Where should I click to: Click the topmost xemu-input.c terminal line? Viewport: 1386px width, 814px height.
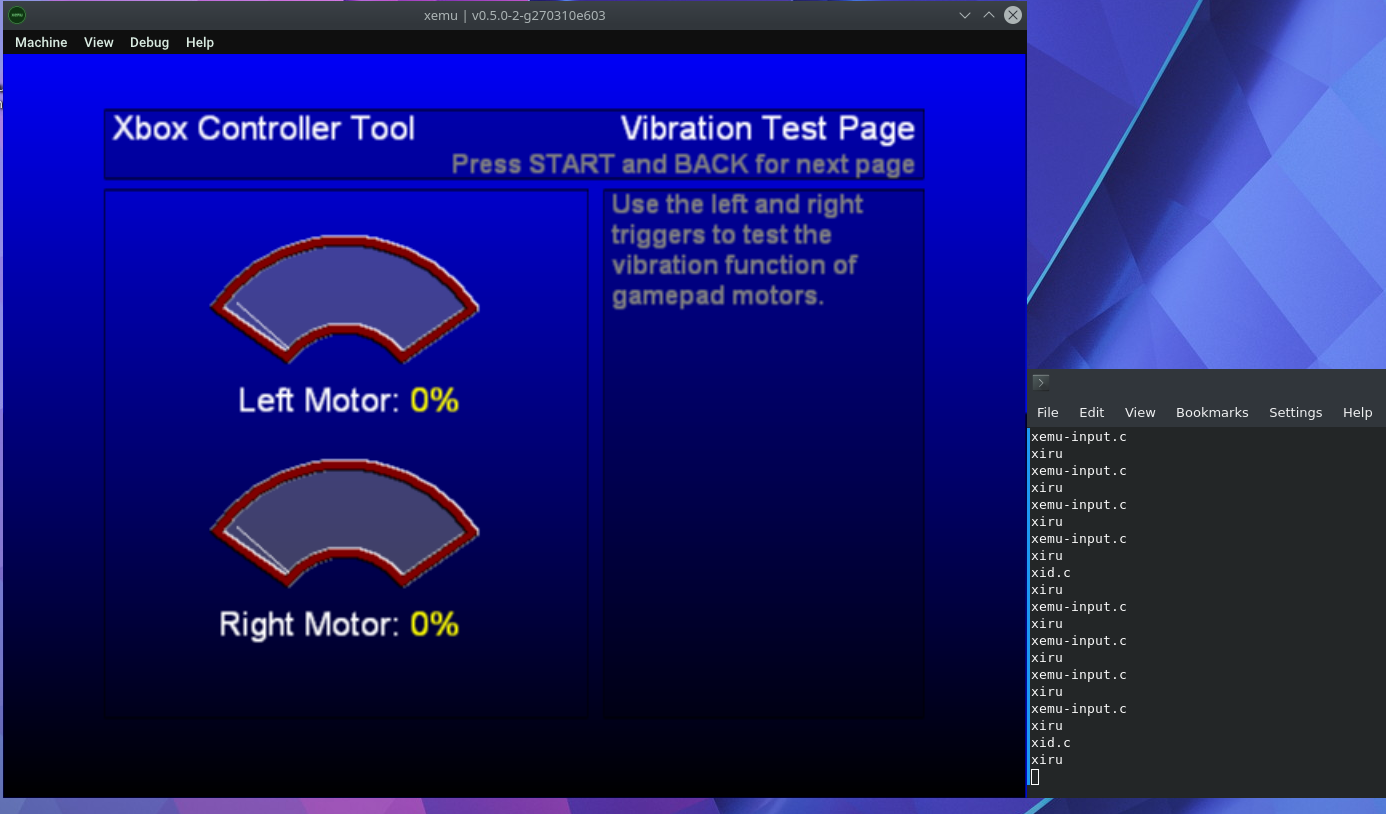(1079, 436)
